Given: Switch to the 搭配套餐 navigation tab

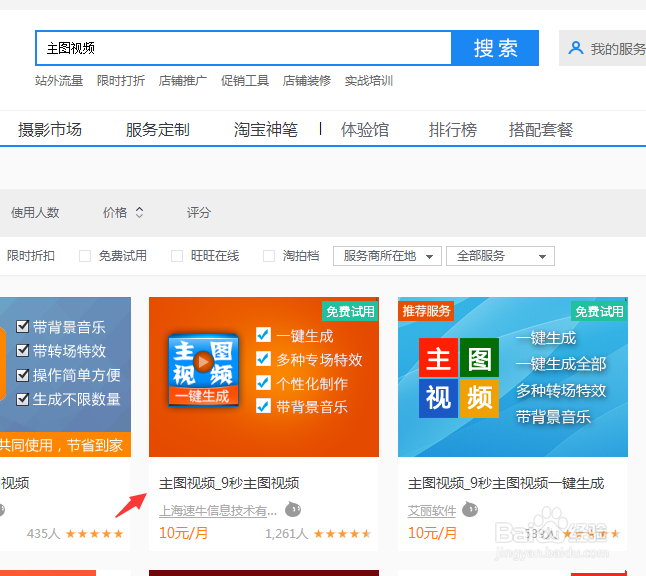Looking at the screenshot, I should click(541, 130).
